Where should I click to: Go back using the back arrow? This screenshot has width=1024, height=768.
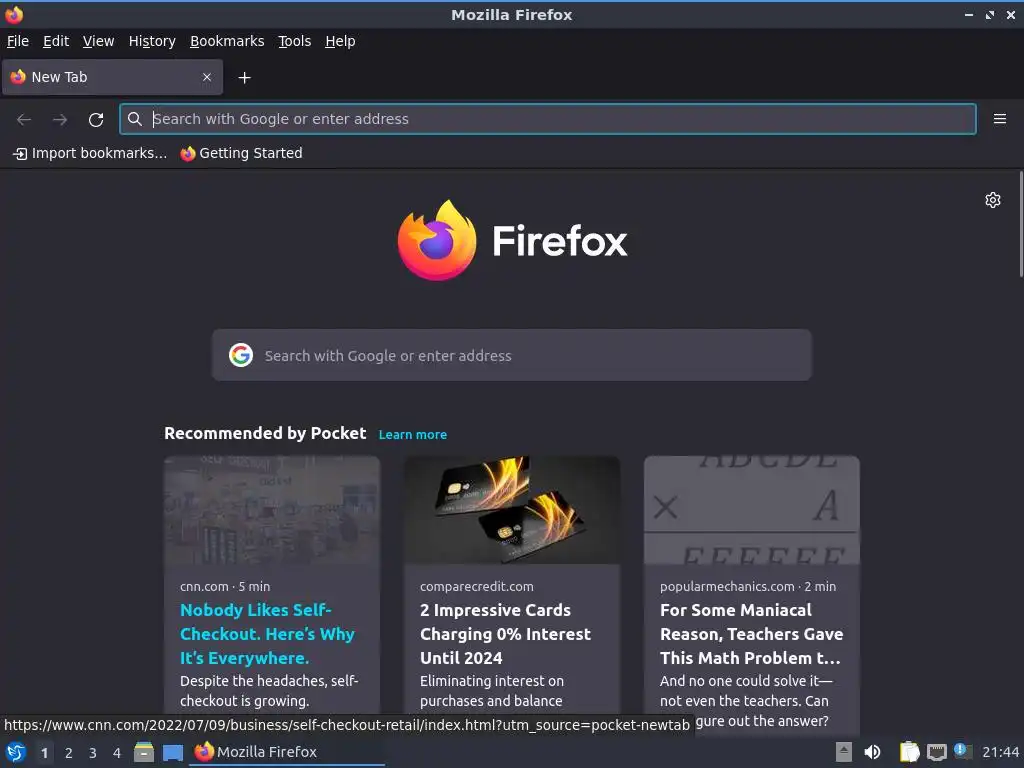point(24,120)
